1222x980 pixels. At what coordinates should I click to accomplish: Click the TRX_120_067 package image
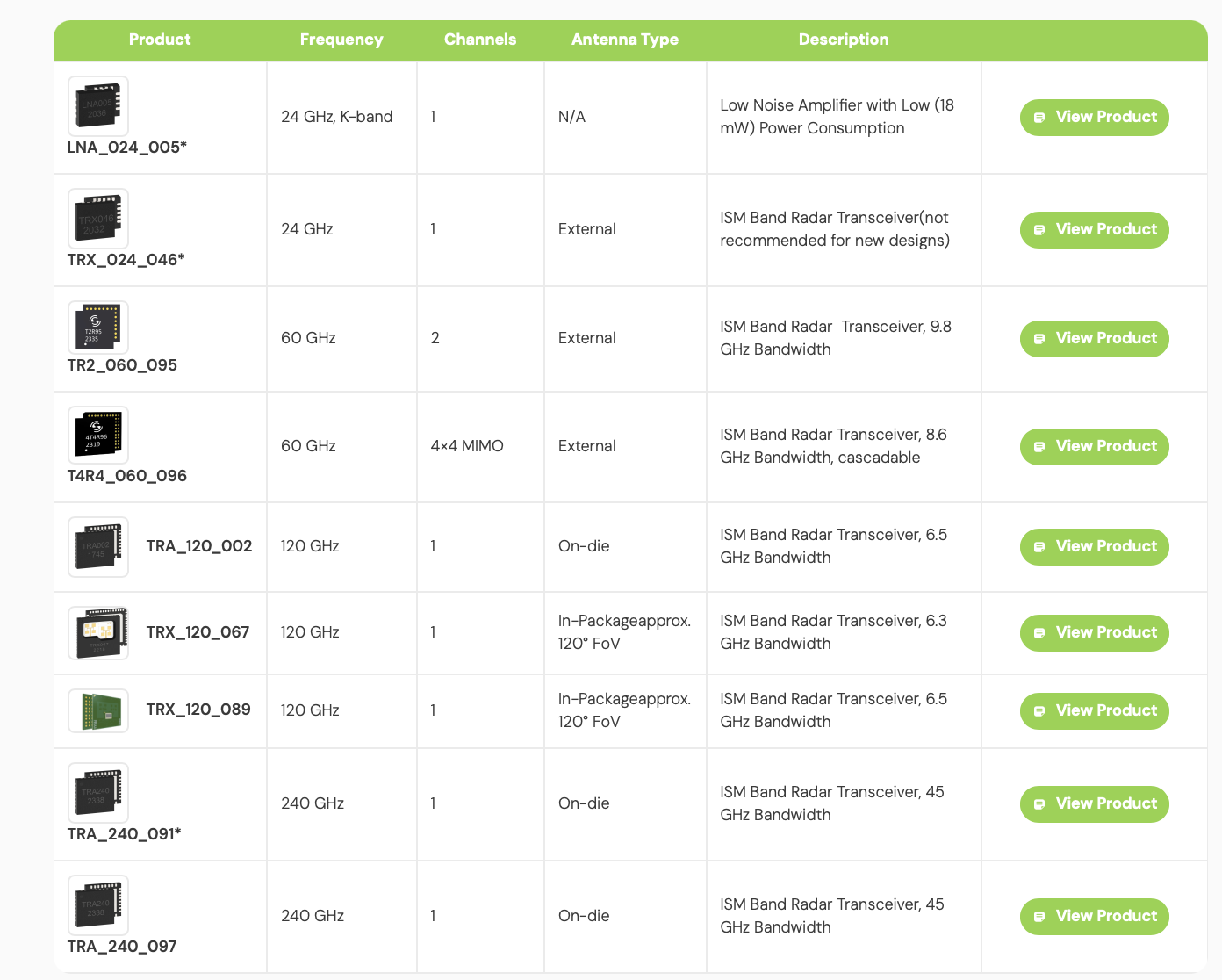coord(98,633)
